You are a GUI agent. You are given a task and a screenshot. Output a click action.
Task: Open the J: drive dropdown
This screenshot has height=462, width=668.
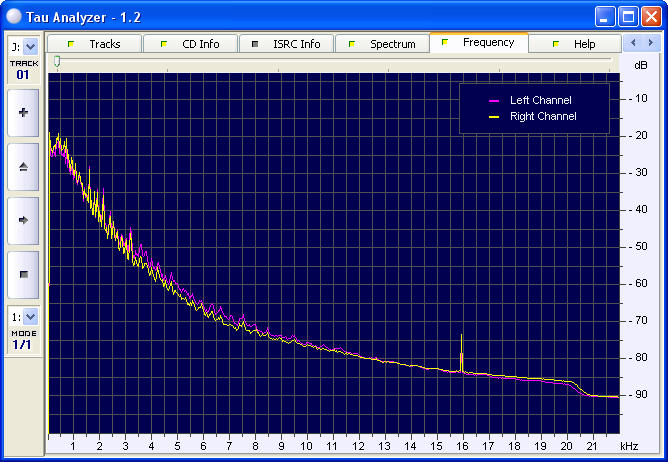(30, 47)
